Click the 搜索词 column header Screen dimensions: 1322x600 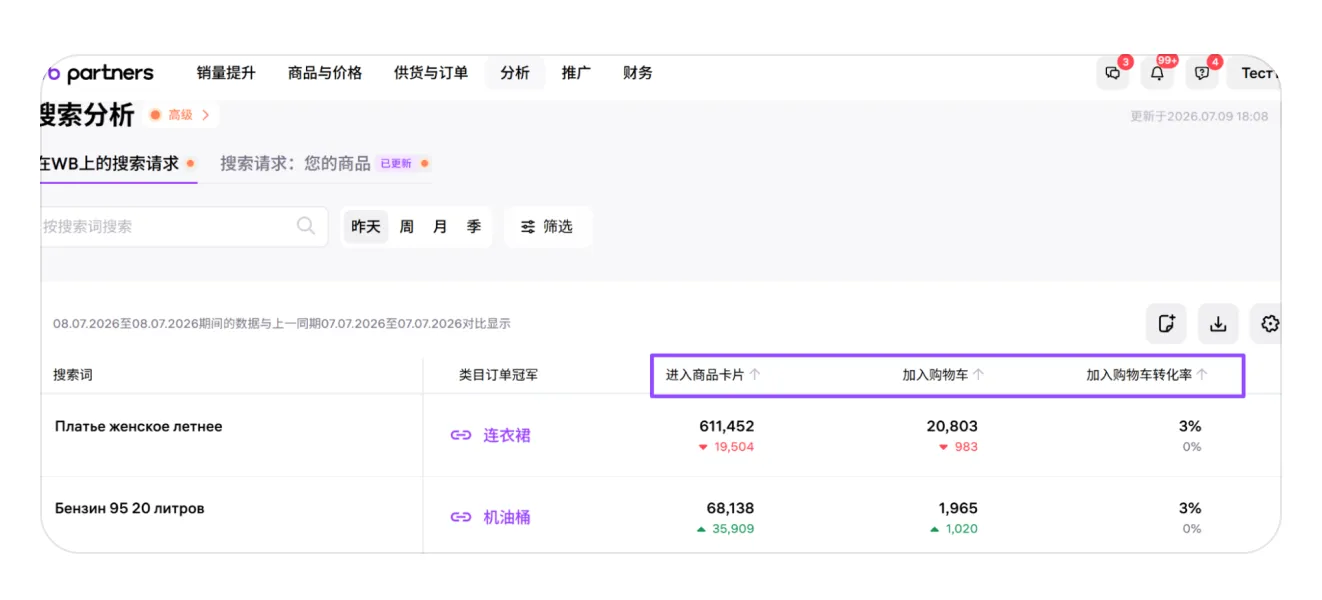point(73,375)
